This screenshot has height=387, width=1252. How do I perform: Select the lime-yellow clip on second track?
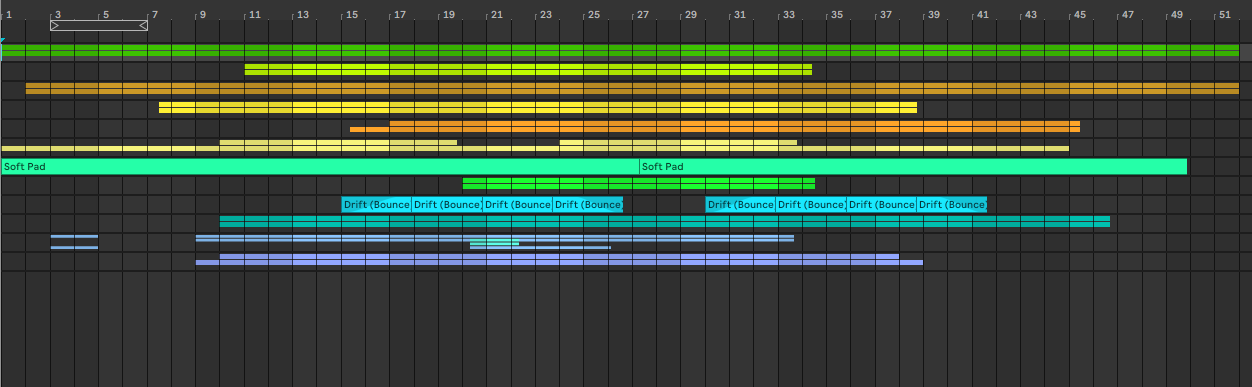(x=528, y=69)
